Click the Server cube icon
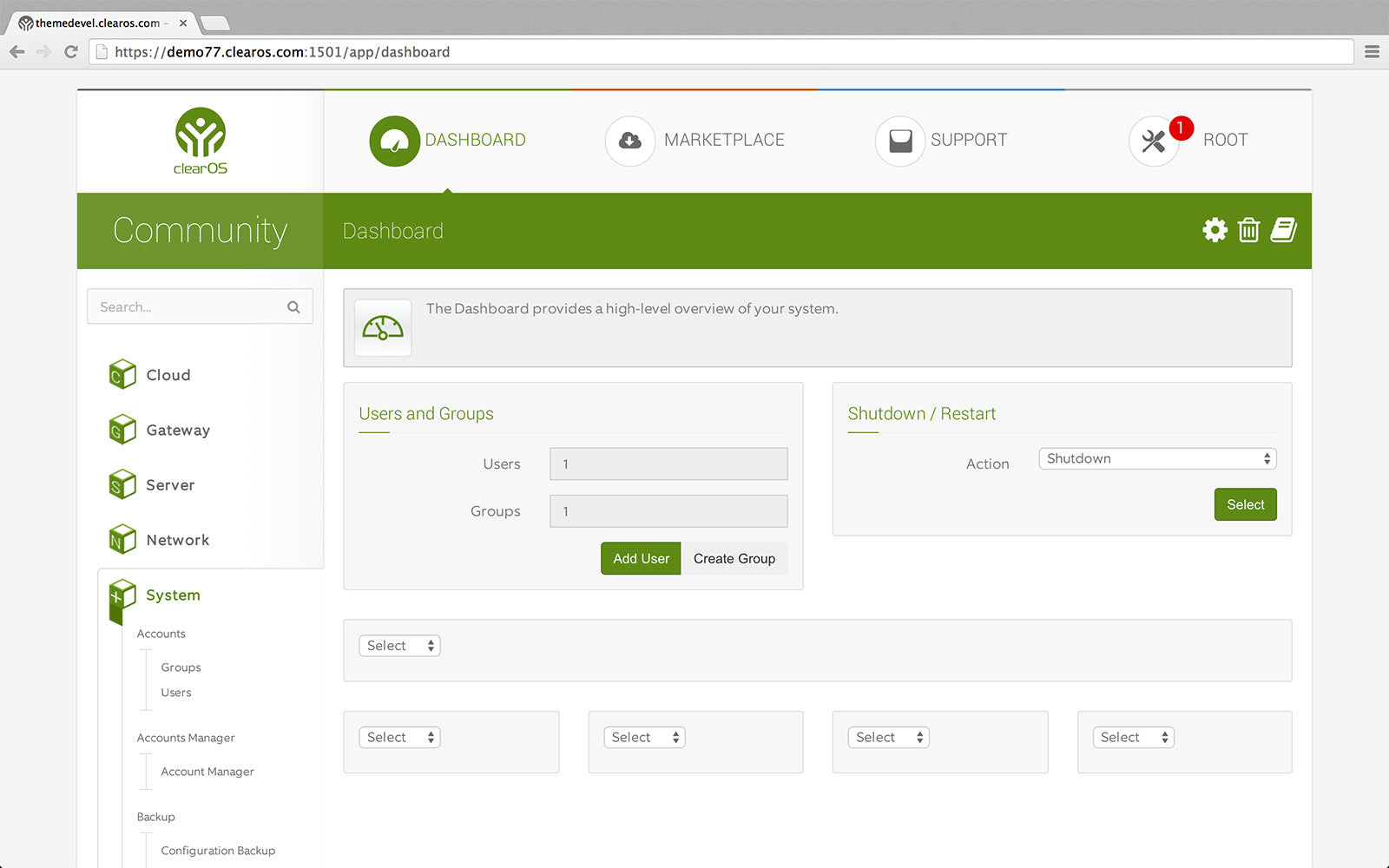The image size is (1389, 868). (x=122, y=484)
